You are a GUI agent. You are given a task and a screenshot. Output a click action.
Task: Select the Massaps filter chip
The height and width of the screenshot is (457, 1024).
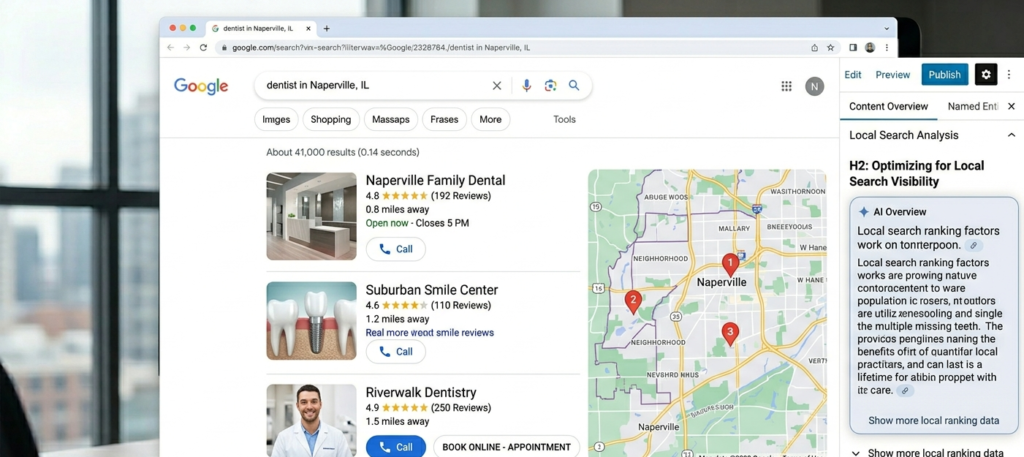coord(391,119)
